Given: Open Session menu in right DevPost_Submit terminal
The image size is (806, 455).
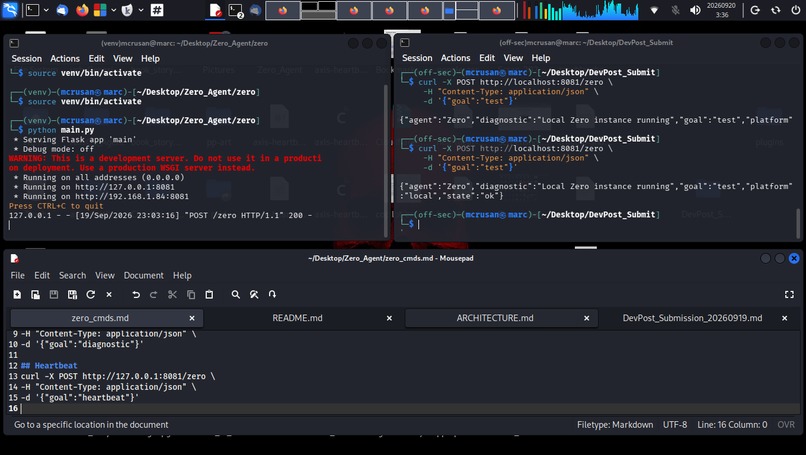Looking at the screenshot, I should click(417, 58).
